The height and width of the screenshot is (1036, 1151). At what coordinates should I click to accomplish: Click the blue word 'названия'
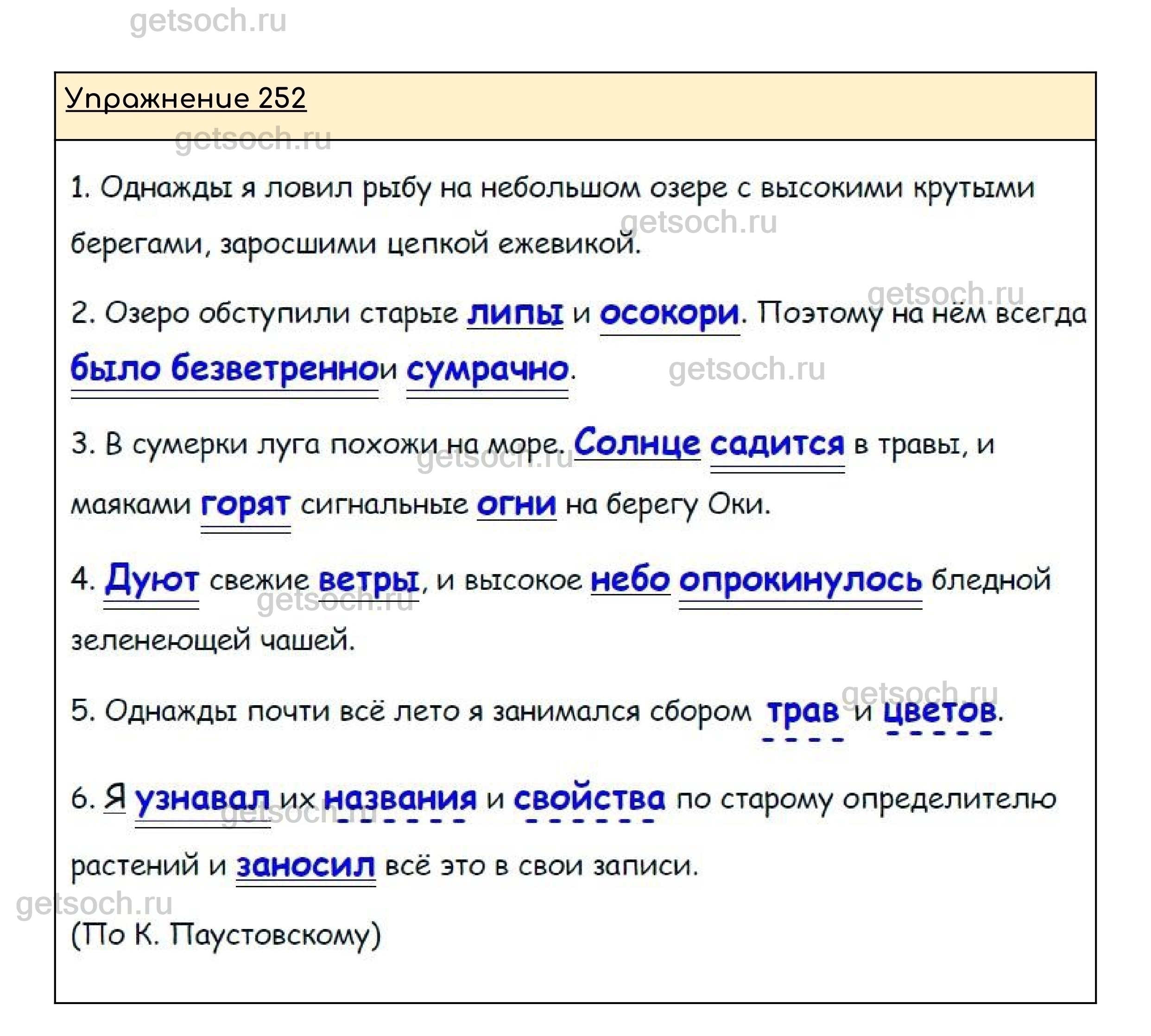(x=400, y=800)
